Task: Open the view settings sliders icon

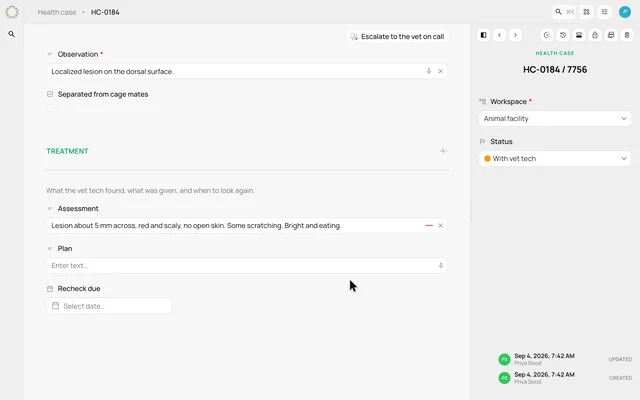Action: click(x=604, y=12)
